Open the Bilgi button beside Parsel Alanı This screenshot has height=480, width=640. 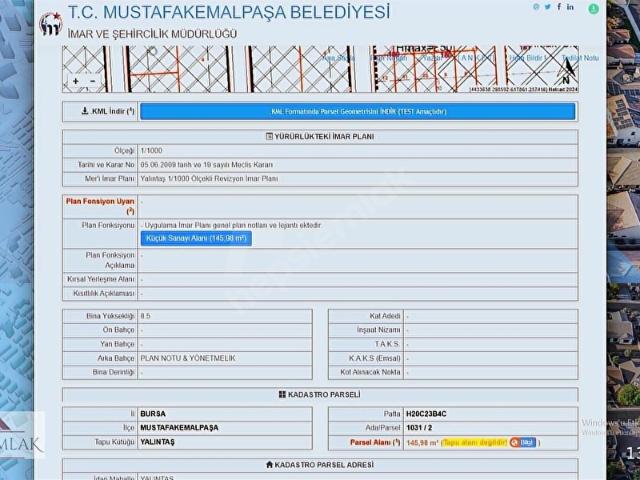pos(522,442)
